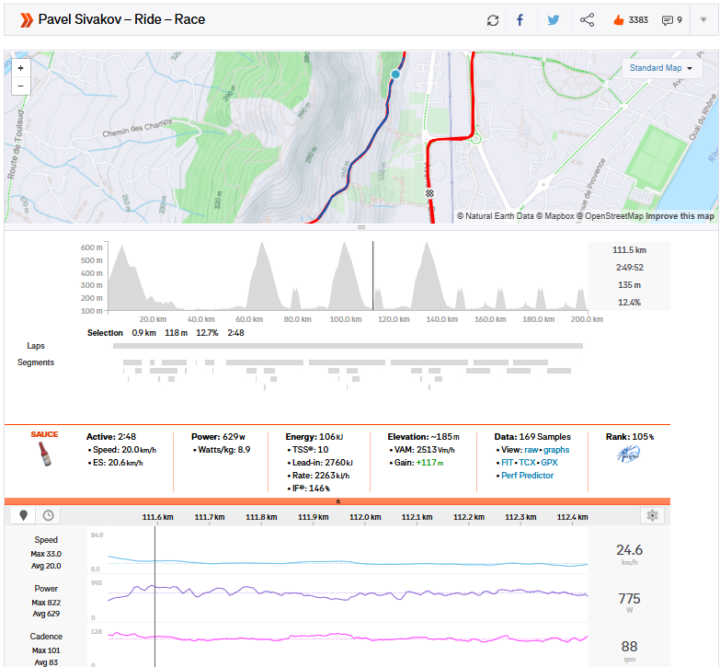The image size is (720, 667).
Task: Open comments via the speech bubble icon
Action: pos(667,20)
